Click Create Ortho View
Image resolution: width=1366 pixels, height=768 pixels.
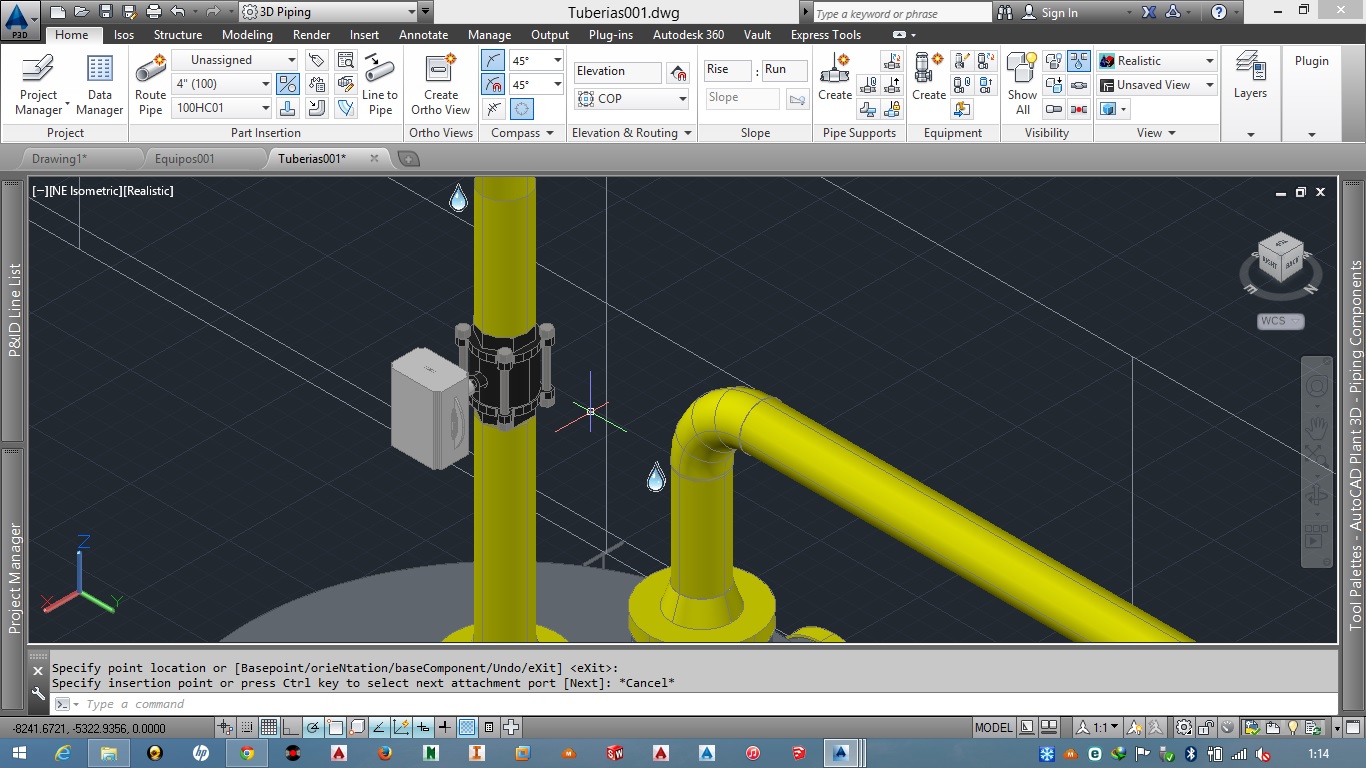point(440,85)
